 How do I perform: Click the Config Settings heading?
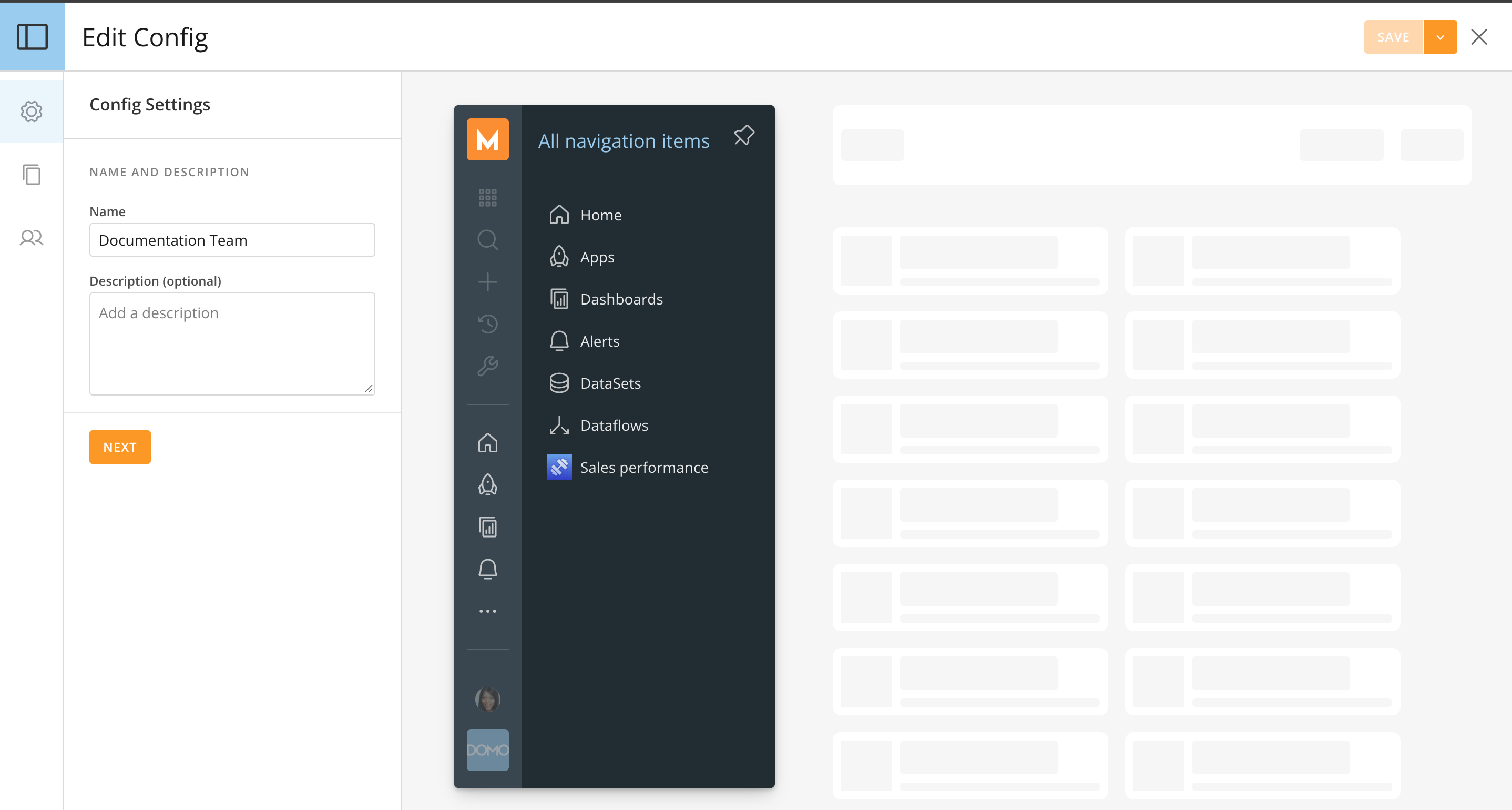tap(150, 105)
